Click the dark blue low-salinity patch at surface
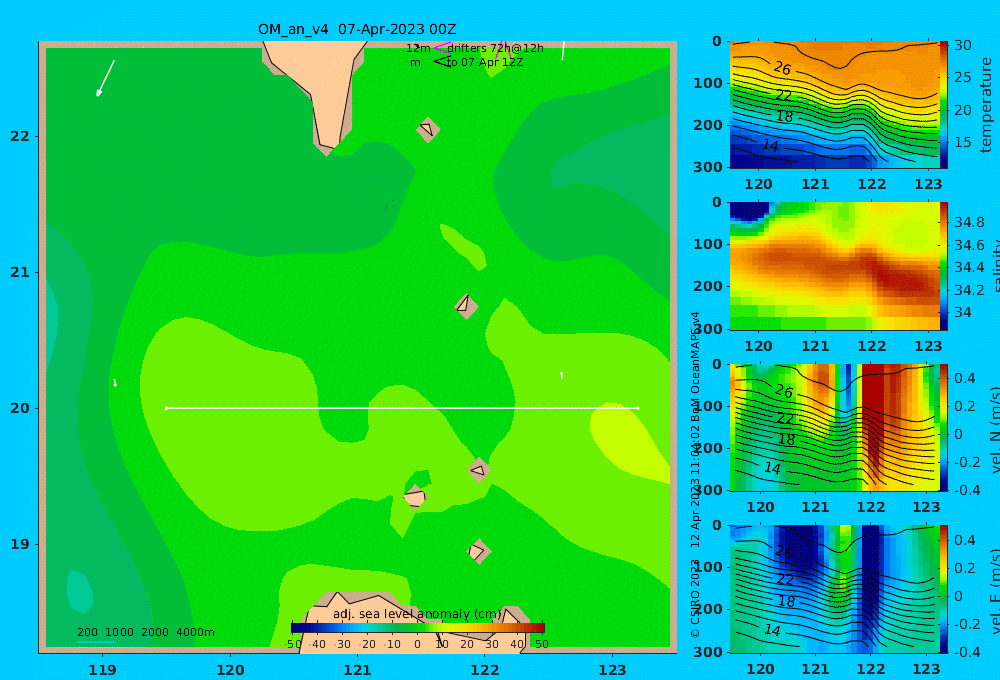 point(749,211)
